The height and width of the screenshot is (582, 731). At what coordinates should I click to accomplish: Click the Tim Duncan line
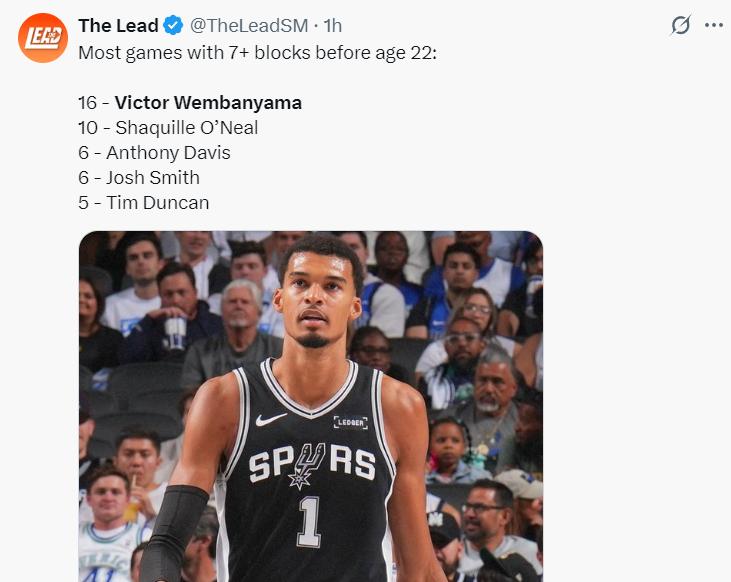click(144, 203)
